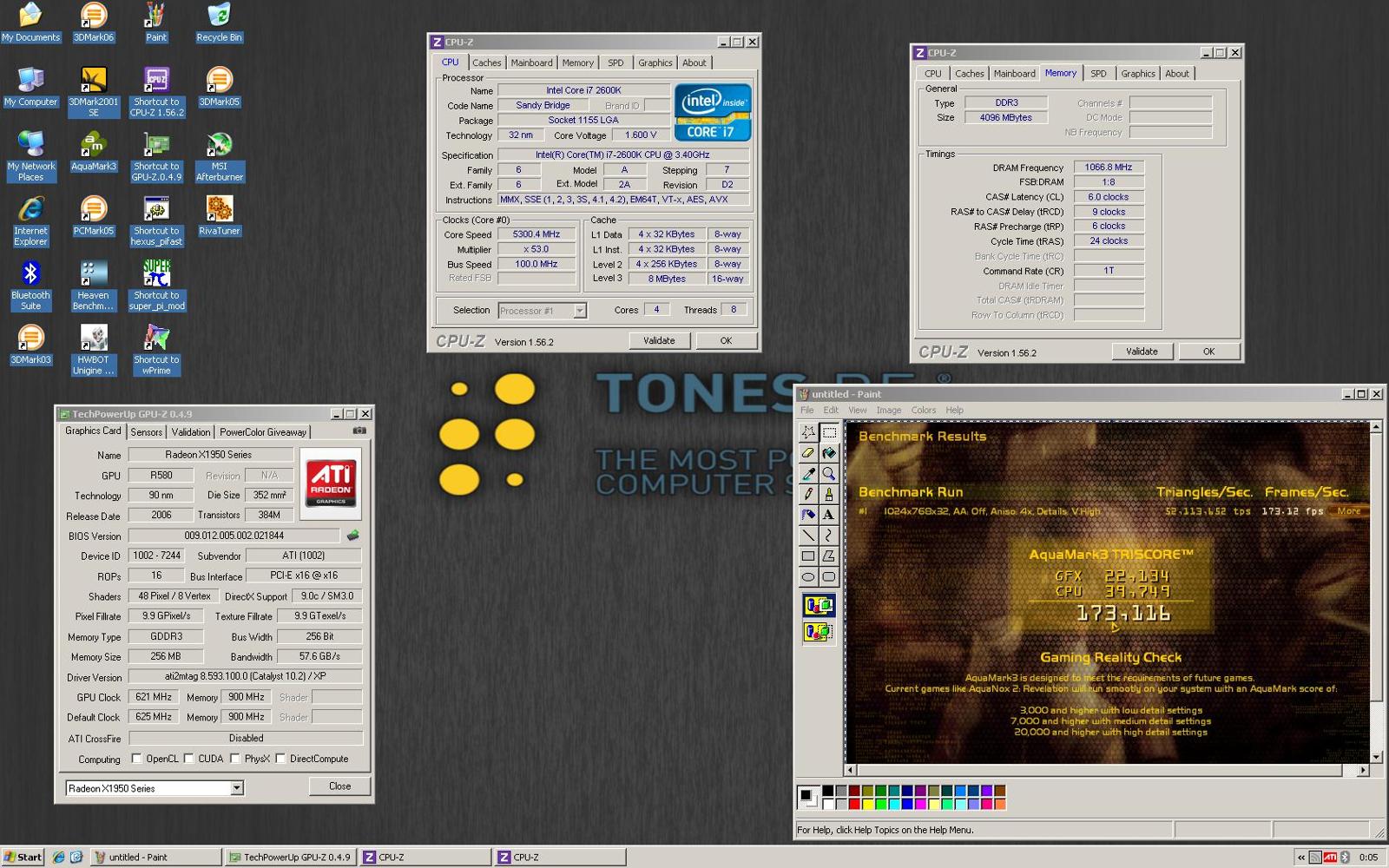1389x868 pixels.
Task: Activate the Magnifier tool in Paint
Action: point(829,473)
